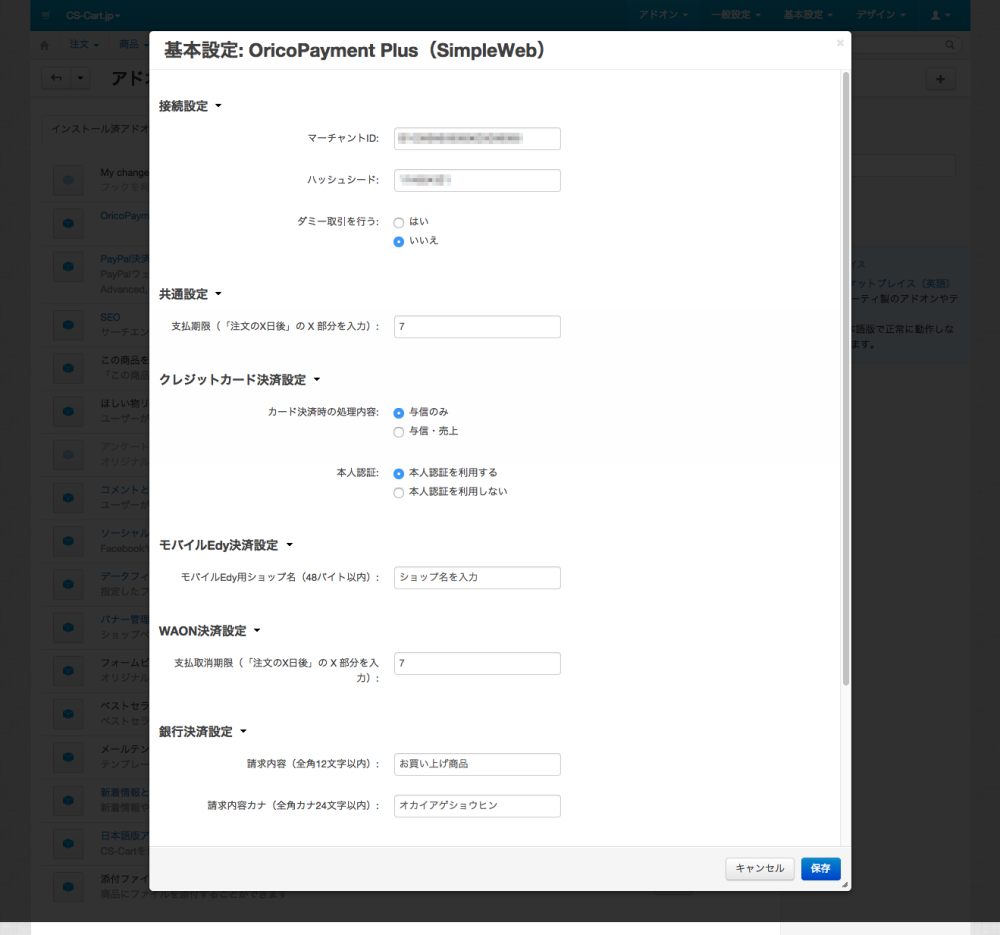The image size is (1000, 935).
Task: Choose 与信・売上 card processing option
Action: click(399, 432)
